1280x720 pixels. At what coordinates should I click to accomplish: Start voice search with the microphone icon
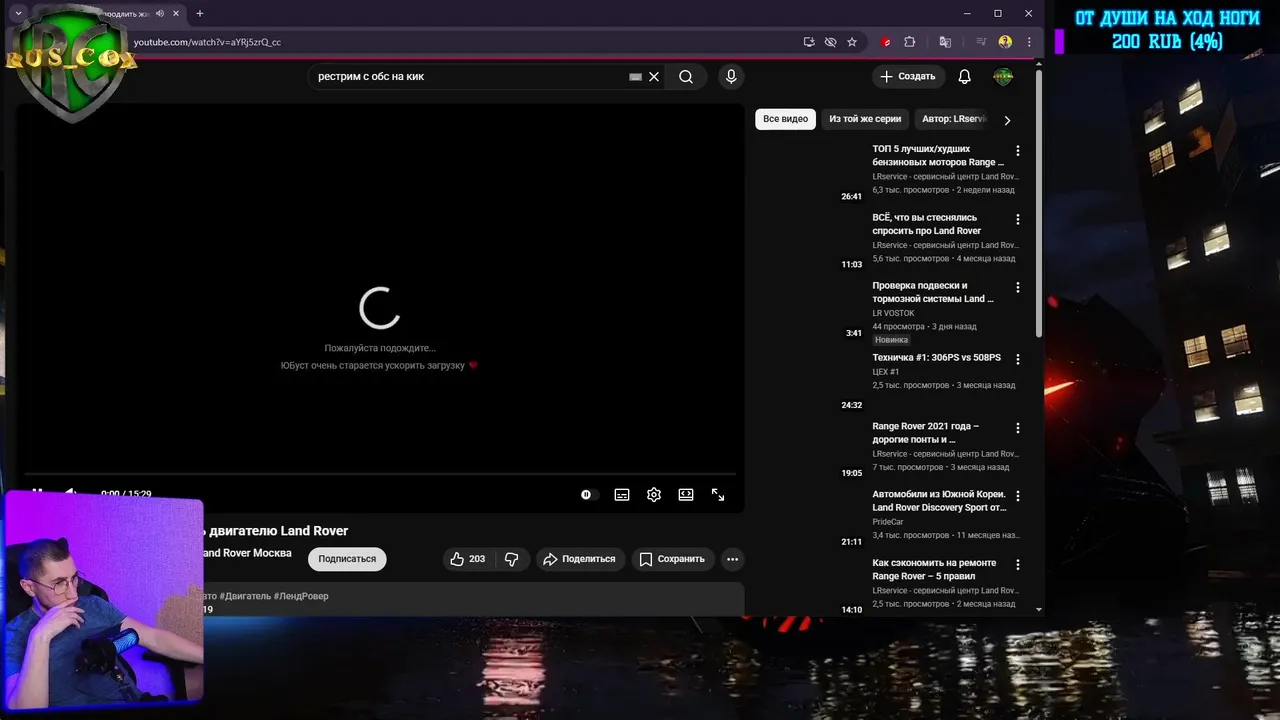tap(731, 77)
